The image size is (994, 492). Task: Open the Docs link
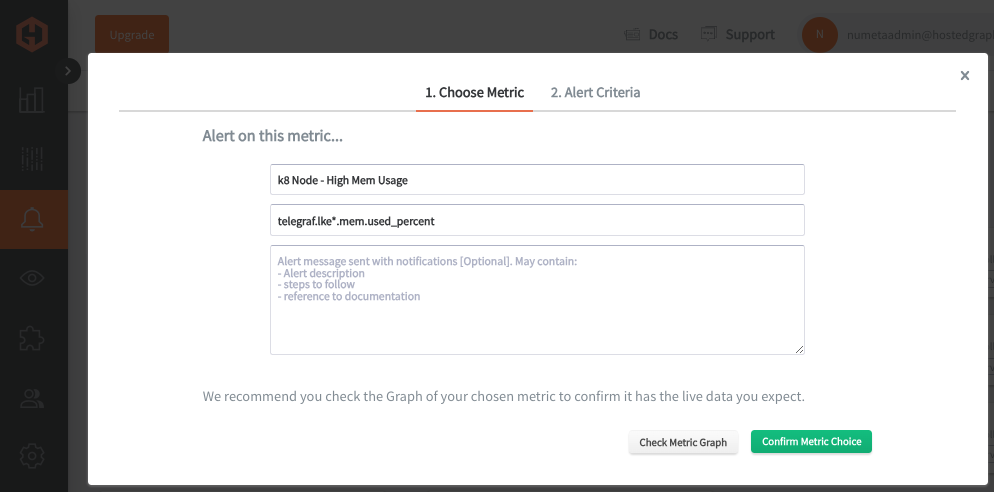click(651, 35)
